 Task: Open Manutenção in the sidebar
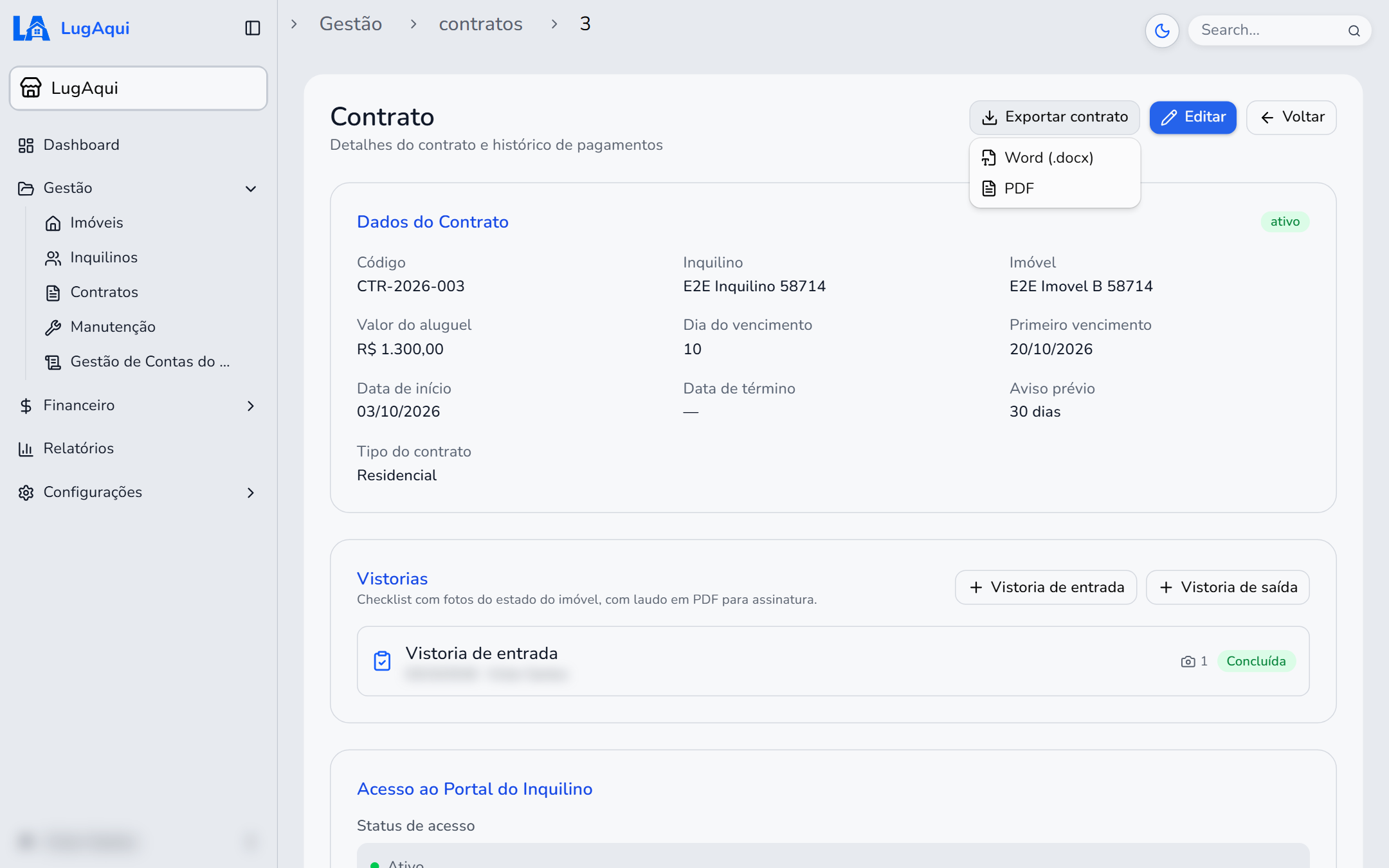(151, 327)
